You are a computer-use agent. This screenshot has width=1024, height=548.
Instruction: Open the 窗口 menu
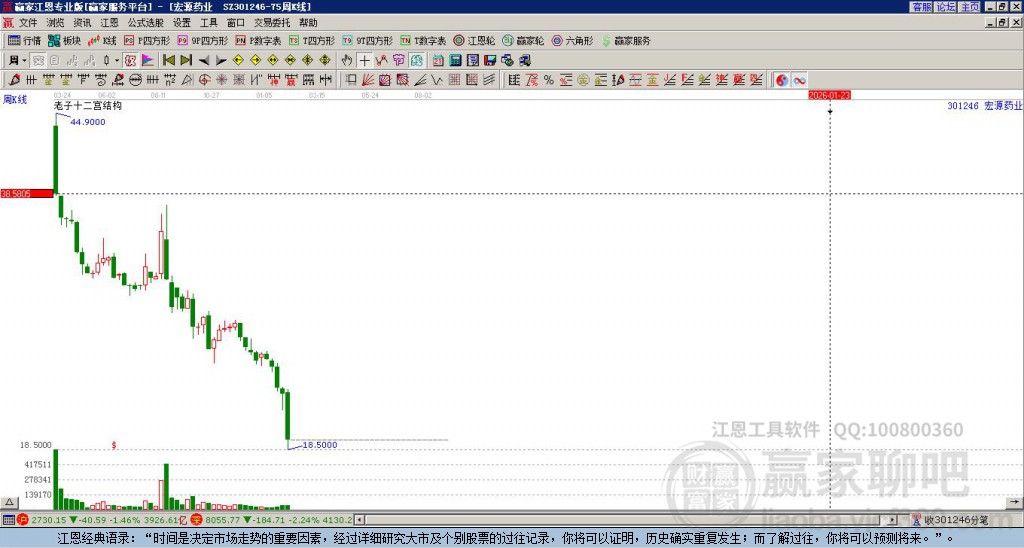(236, 23)
